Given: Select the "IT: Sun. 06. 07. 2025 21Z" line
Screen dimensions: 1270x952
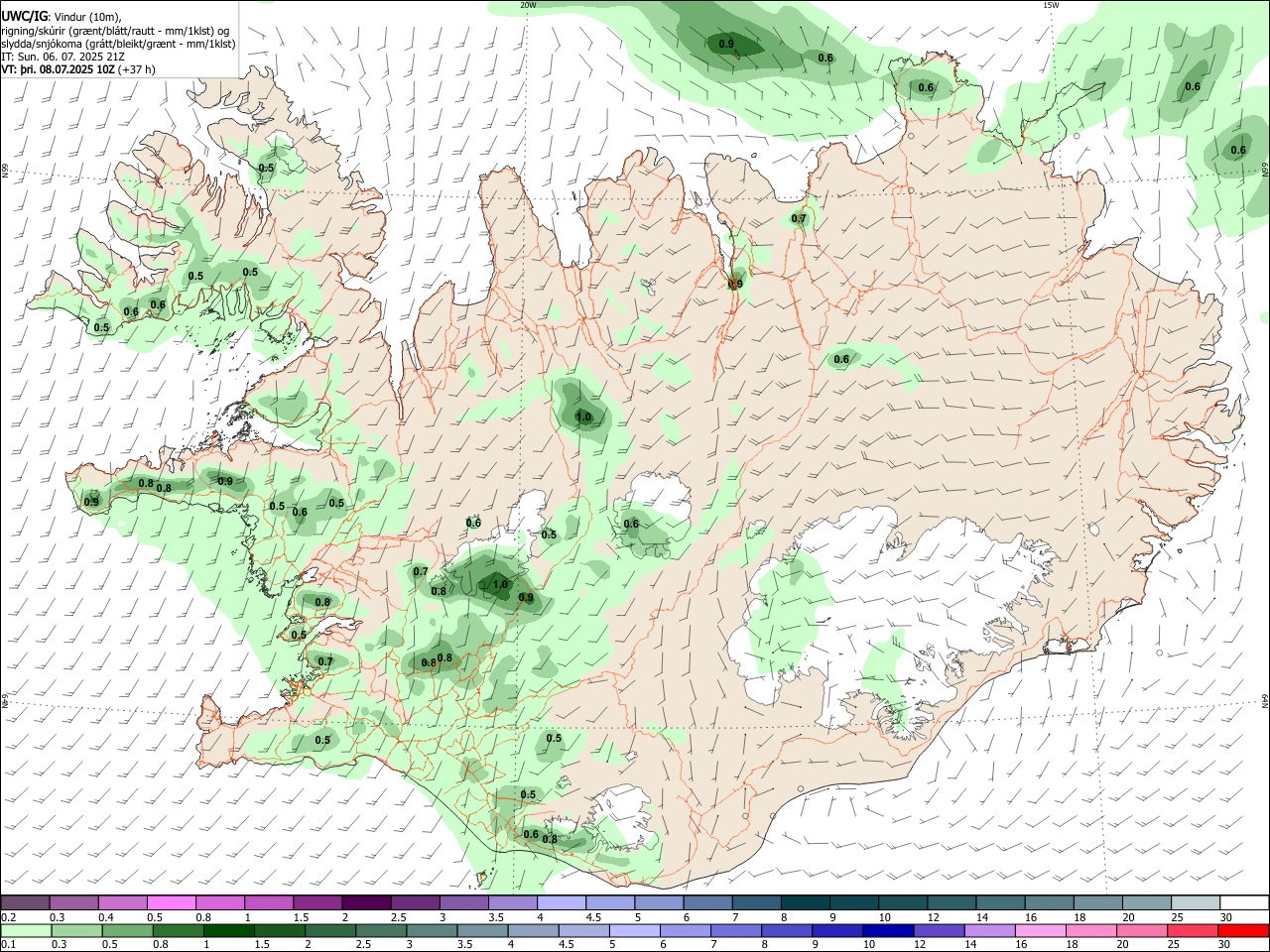Looking at the screenshot, I should pos(63,57).
